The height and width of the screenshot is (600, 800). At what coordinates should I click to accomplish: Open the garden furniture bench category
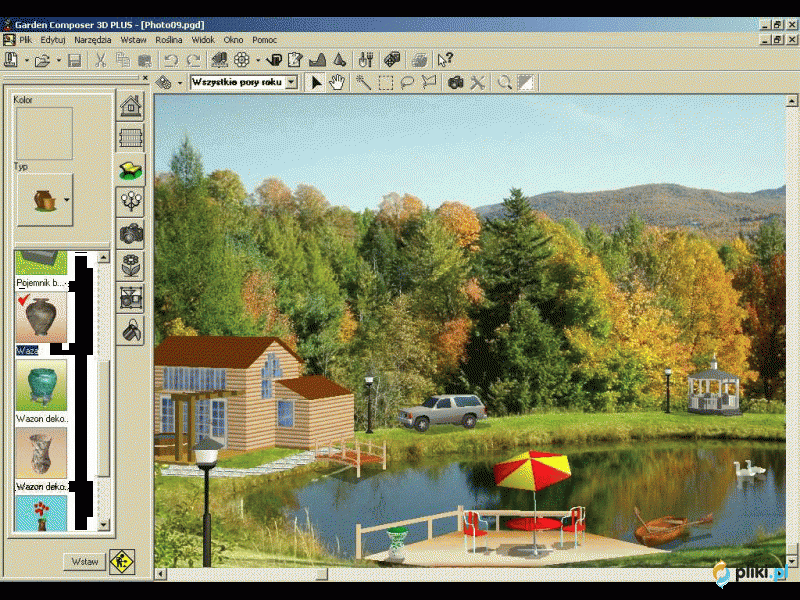tap(131, 170)
